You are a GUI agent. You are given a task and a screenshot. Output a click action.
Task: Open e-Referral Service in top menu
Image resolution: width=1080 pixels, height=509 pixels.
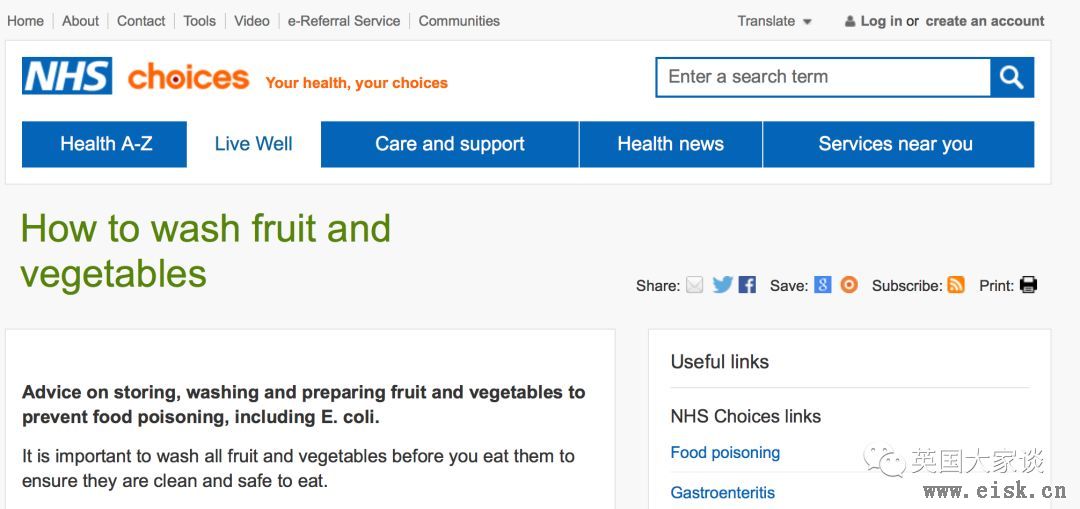[x=344, y=21]
